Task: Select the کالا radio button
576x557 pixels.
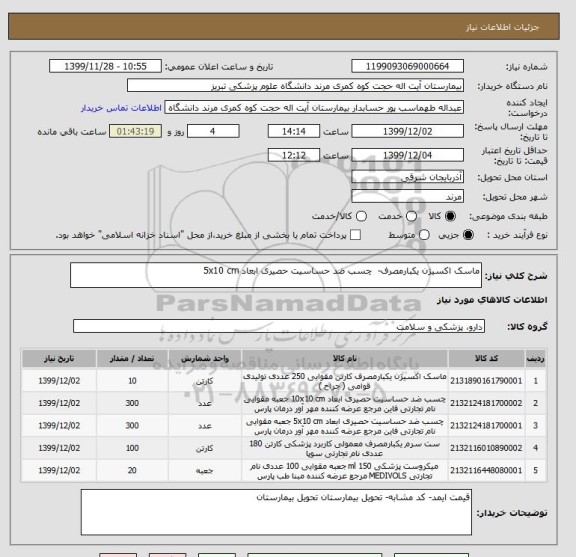Action: pos(450,216)
